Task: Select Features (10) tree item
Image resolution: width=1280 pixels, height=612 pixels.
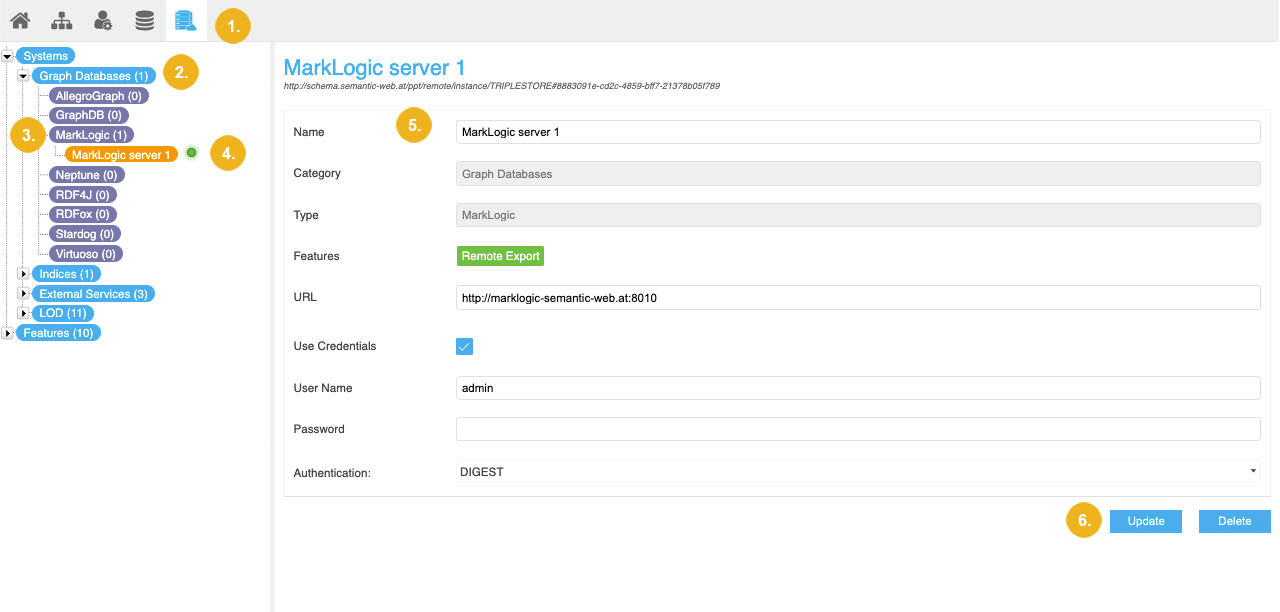Action: coord(58,333)
